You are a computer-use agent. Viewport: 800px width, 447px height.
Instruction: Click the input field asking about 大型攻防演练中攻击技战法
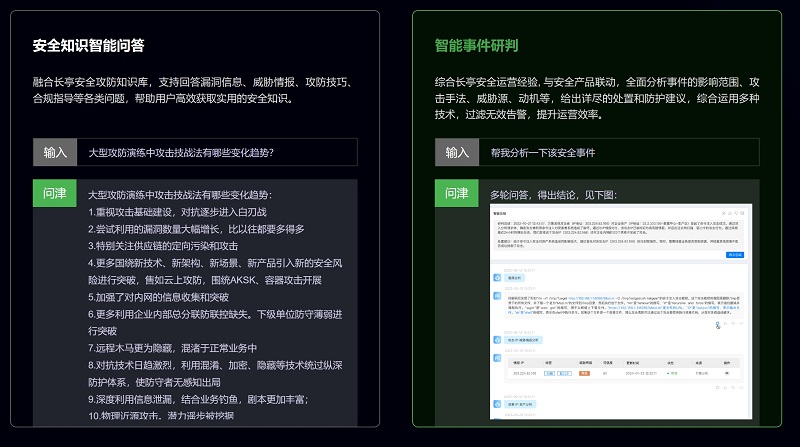217,152
